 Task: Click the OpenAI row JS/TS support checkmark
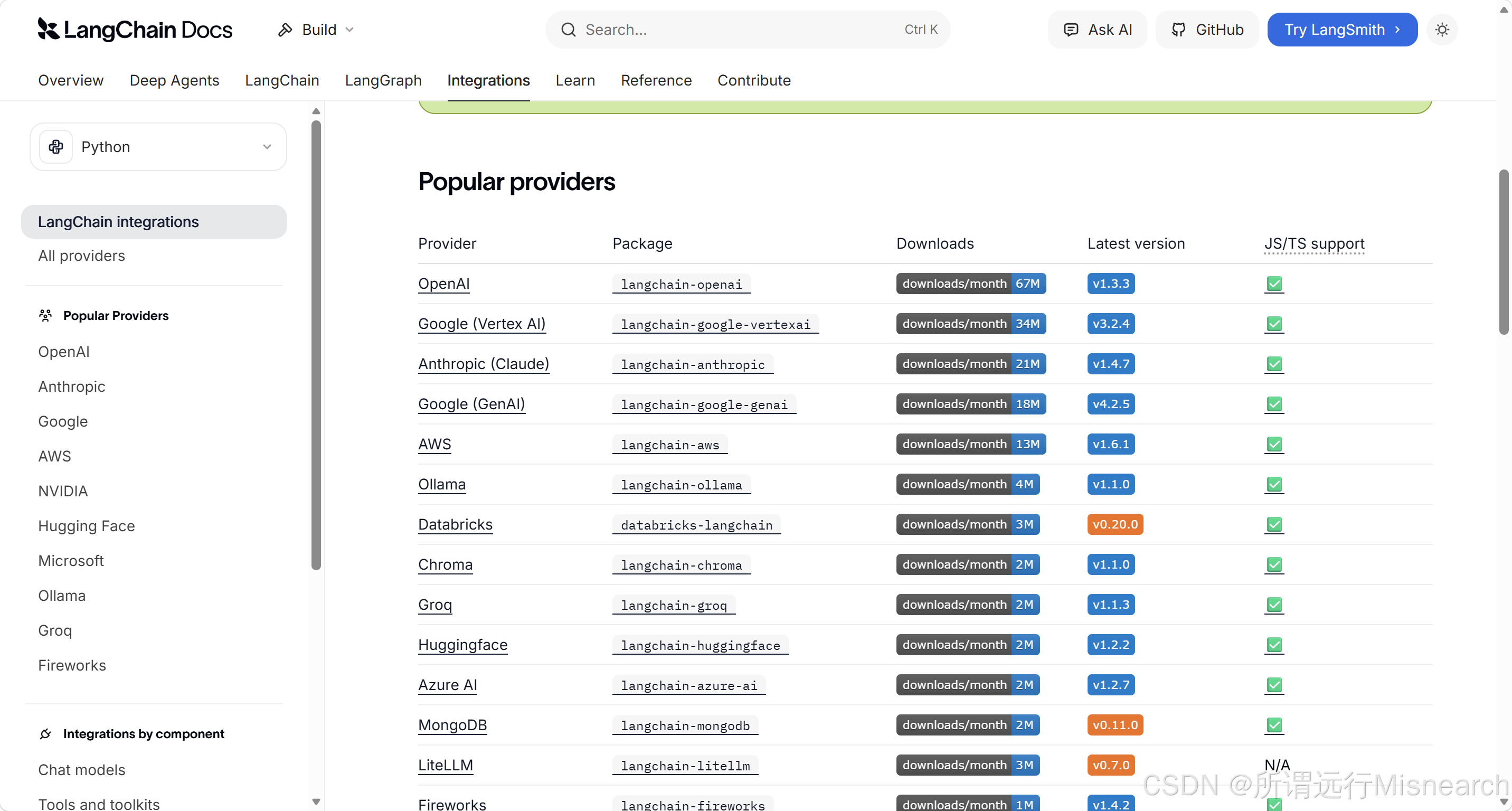1274,284
